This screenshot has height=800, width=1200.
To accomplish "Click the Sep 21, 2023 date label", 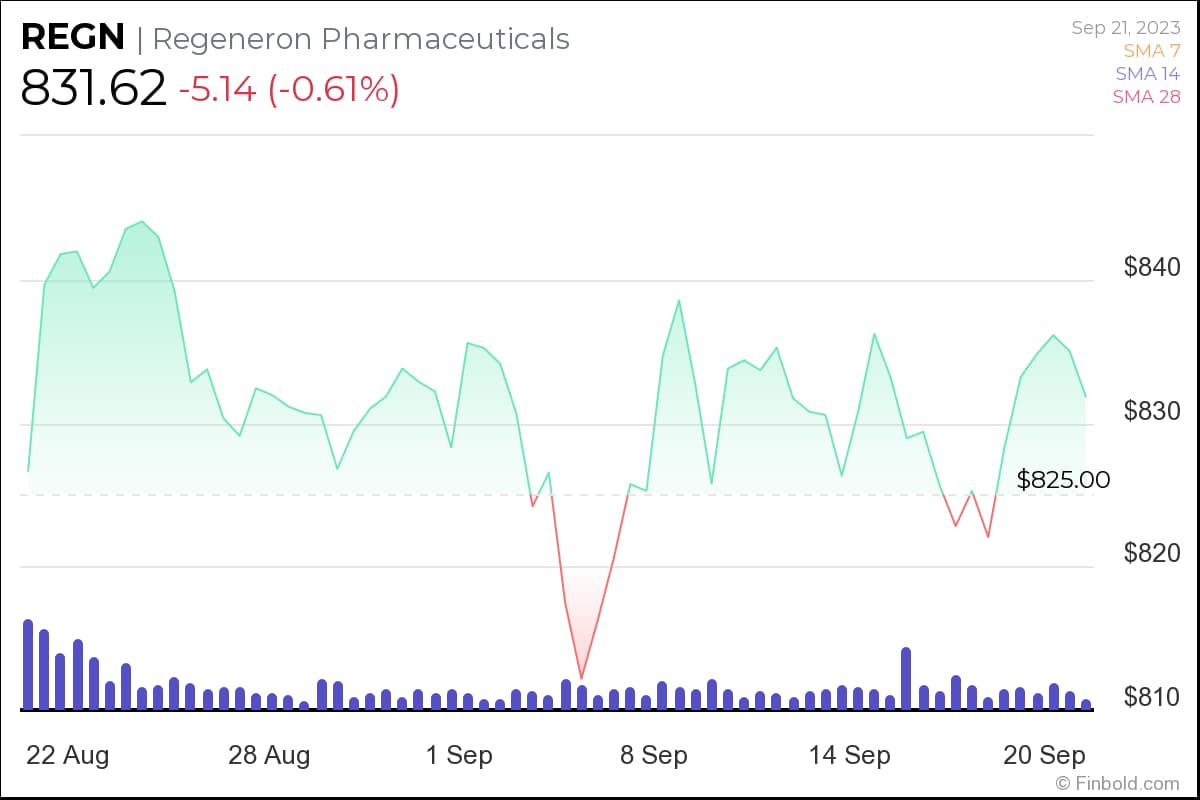I will click(1126, 28).
